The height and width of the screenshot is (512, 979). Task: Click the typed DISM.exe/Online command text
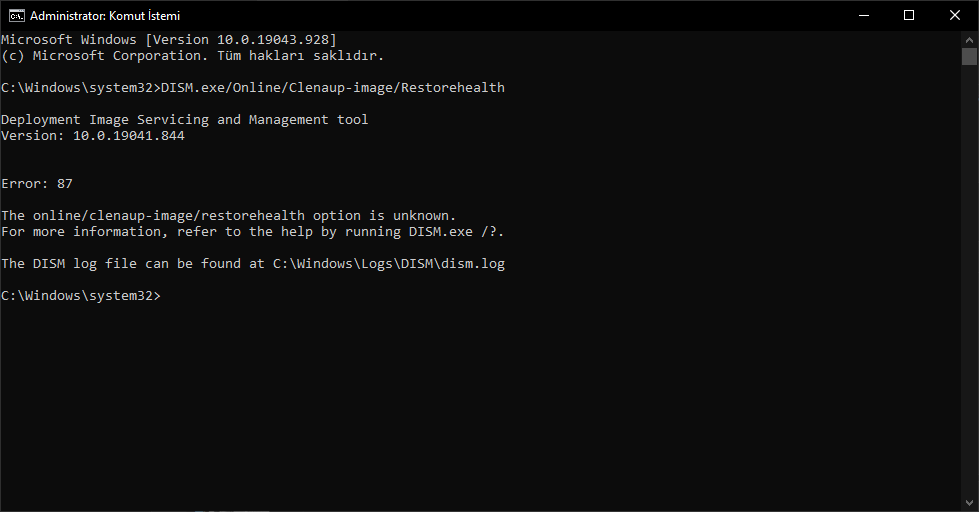(x=333, y=87)
